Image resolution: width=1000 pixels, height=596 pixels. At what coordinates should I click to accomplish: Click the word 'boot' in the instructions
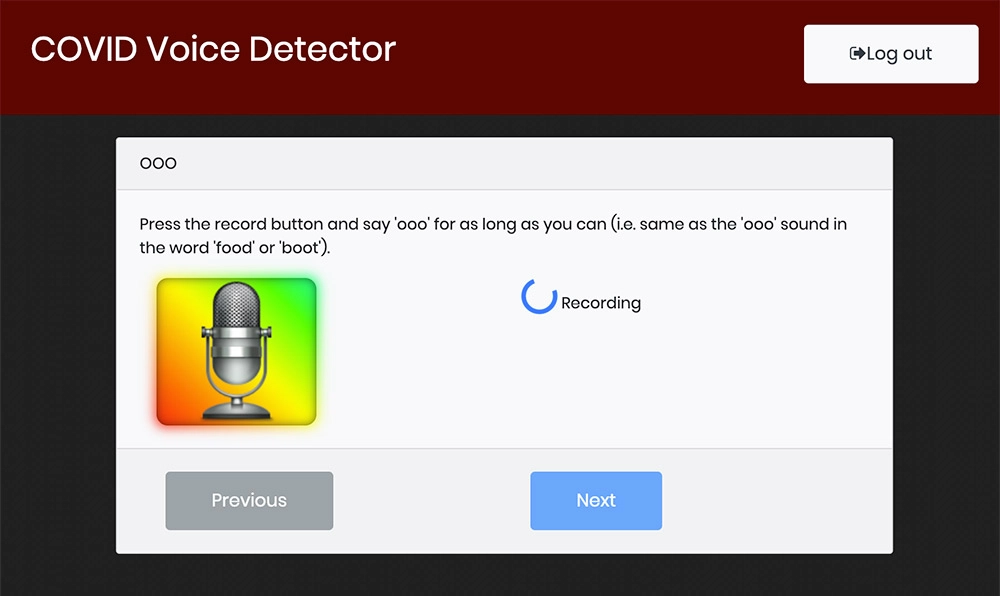[x=300, y=248]
